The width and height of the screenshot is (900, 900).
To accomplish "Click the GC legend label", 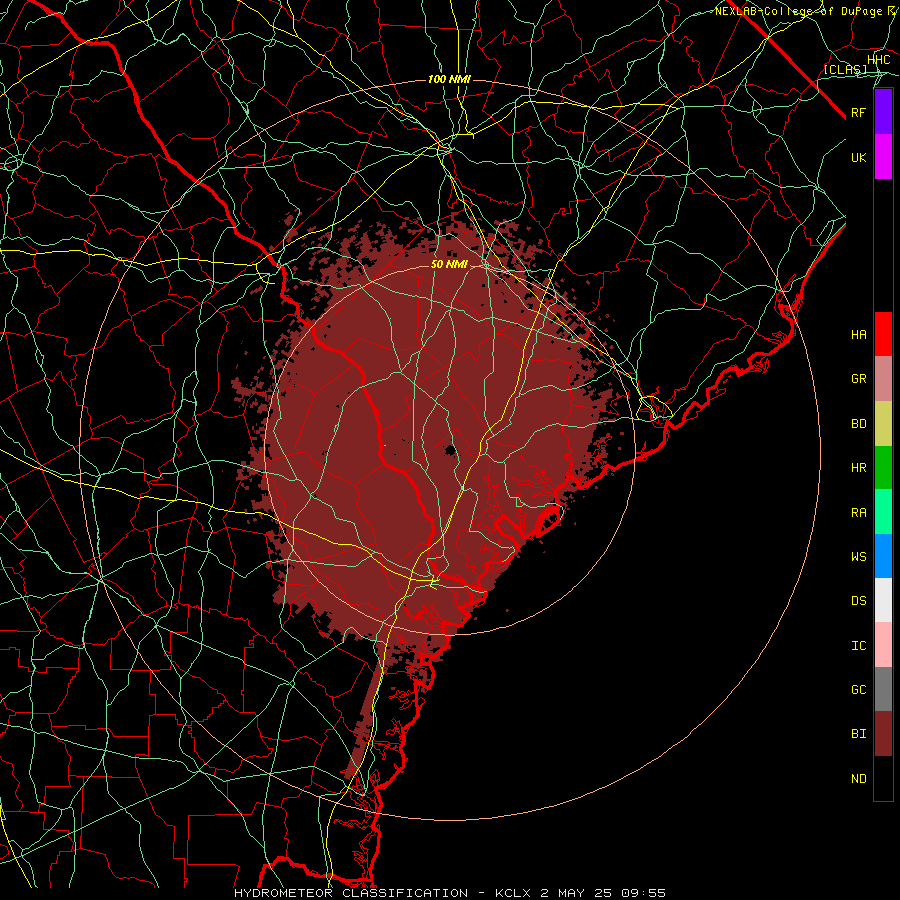I will click(x=859, y=690).
